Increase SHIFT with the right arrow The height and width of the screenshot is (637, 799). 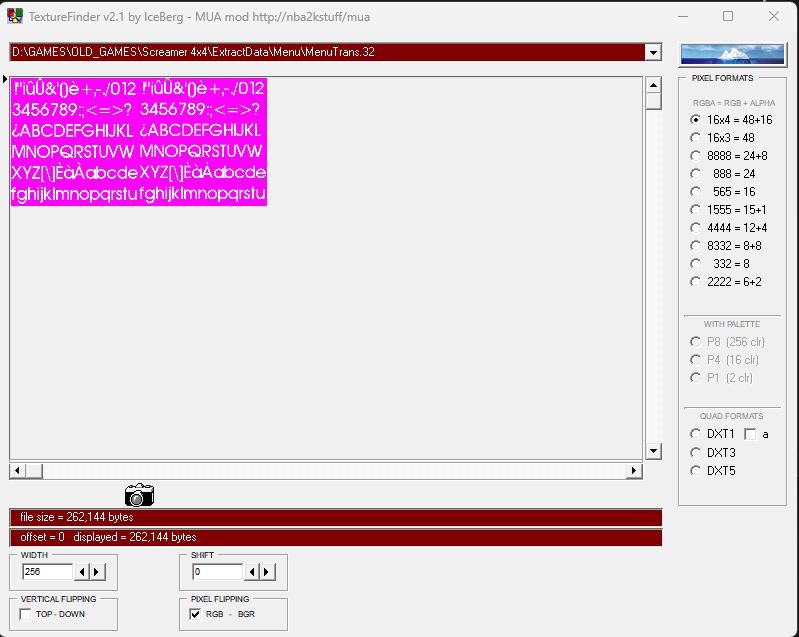[x=268, y=572]
